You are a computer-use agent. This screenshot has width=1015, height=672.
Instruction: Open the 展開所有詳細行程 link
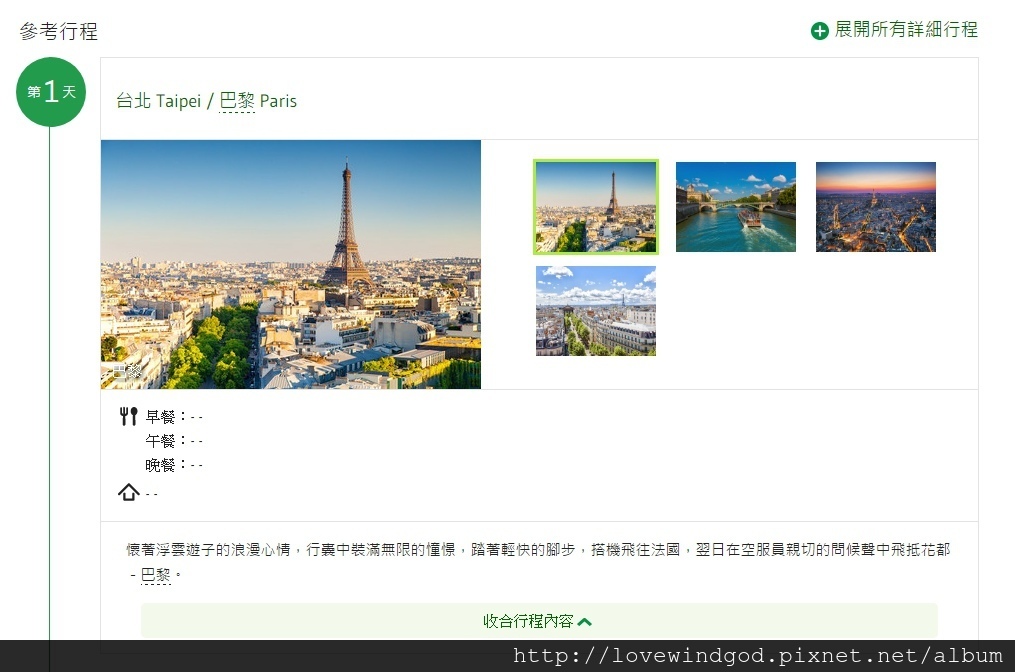click(906, 29)
